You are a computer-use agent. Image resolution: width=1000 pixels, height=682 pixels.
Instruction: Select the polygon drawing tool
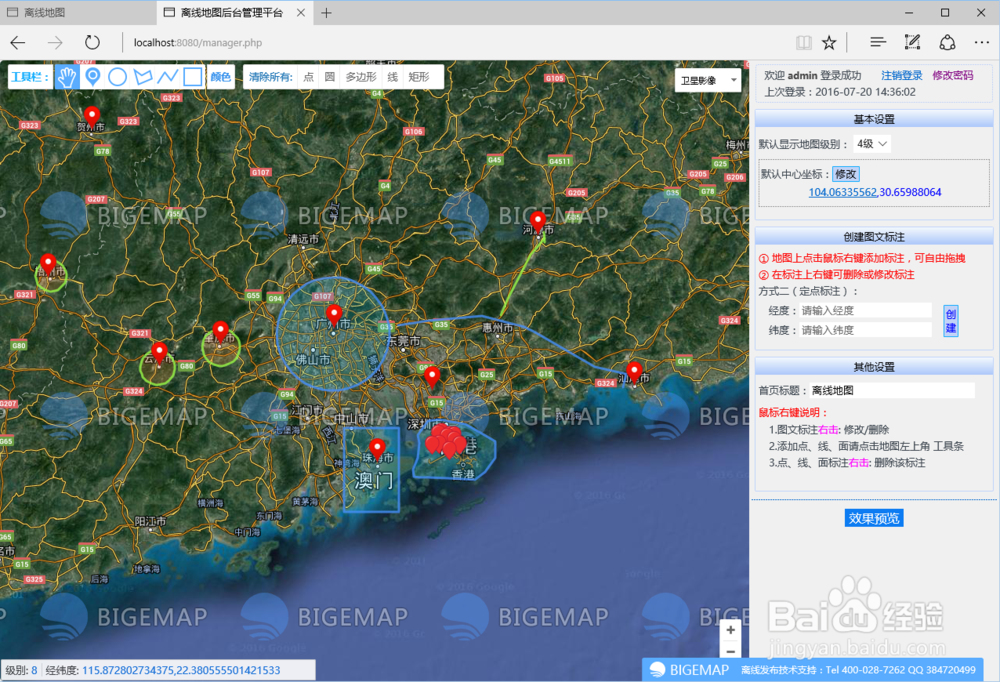(143, 76)
